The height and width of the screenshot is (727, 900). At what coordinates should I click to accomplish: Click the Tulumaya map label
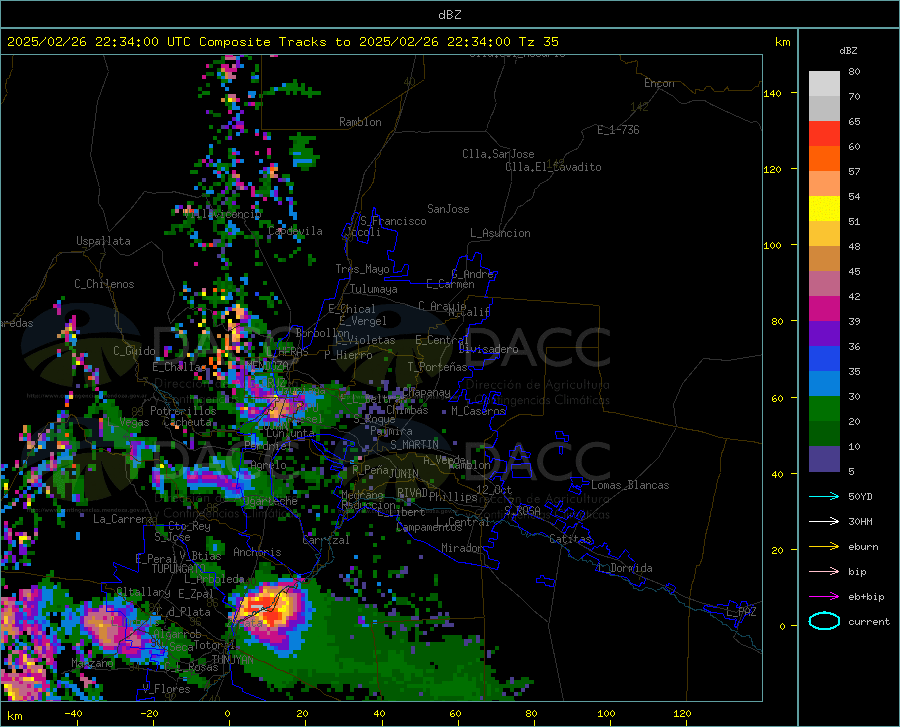(374, 289)
